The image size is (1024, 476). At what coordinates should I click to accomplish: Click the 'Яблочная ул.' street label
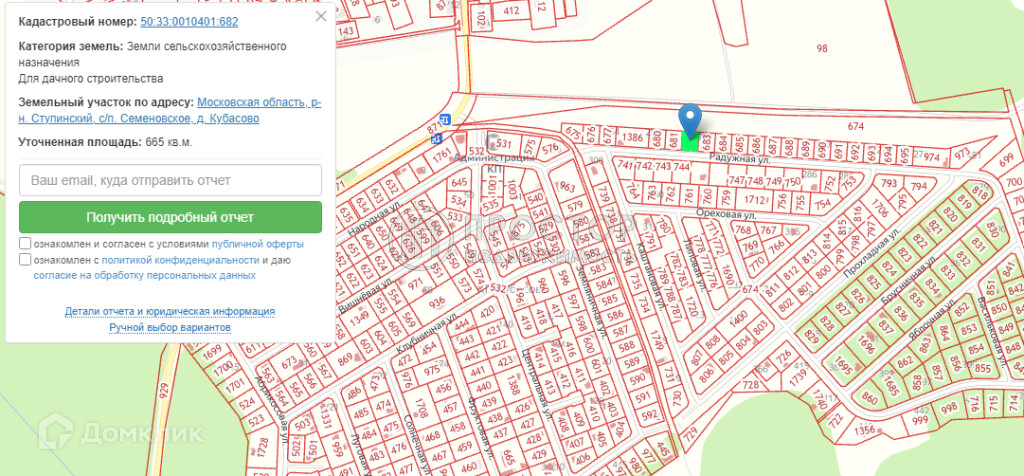pyautogui.click(x=931, y=318)
